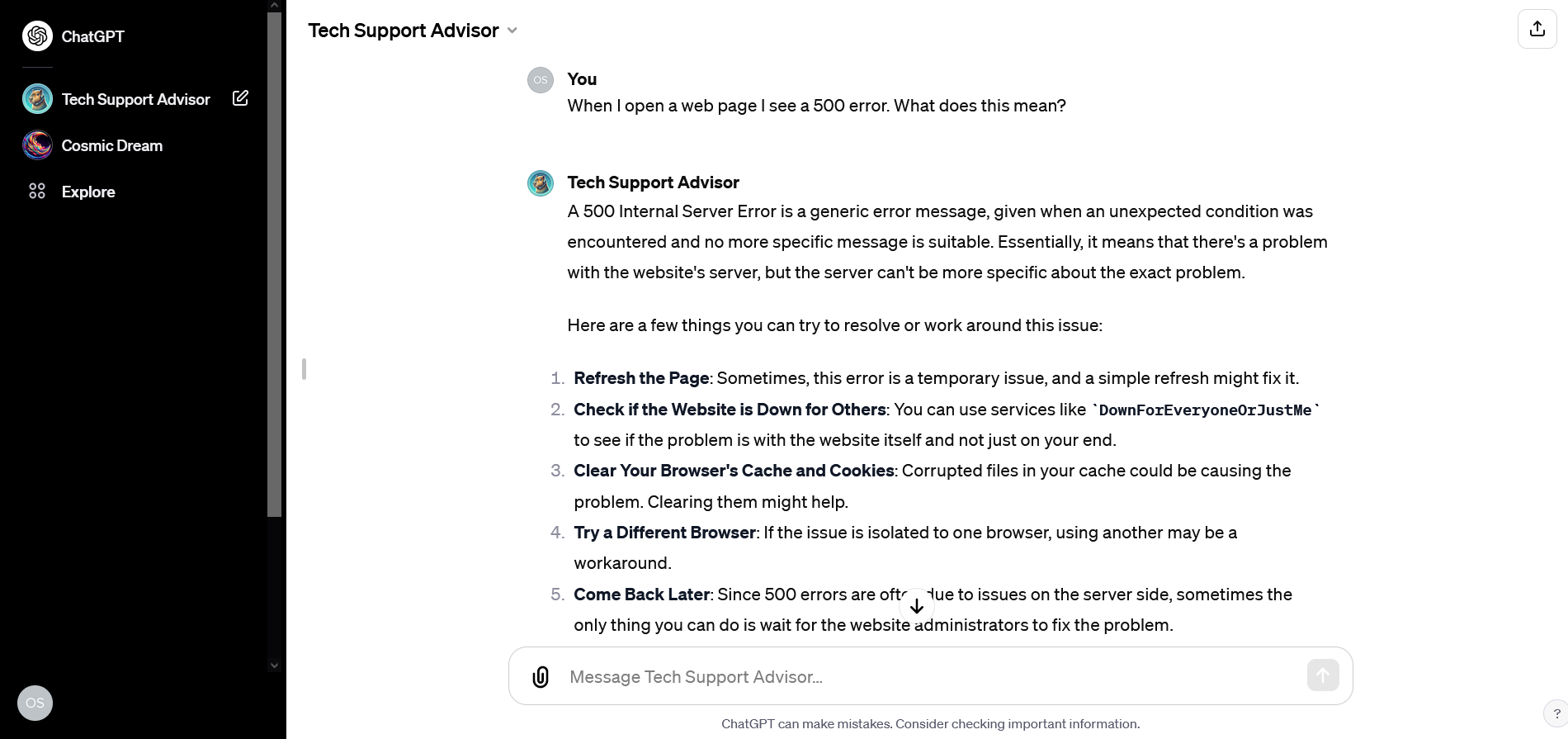The image size is (1568, 739).
Task: Click the Tech Support Advisor sidebar avatar
Action: click(x=37, y=99)
